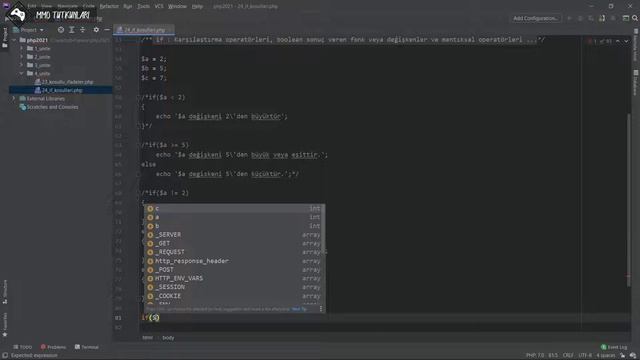Collapse the 4_unite folder
This screenshot has width=640, height=360.
click(22, 73)
